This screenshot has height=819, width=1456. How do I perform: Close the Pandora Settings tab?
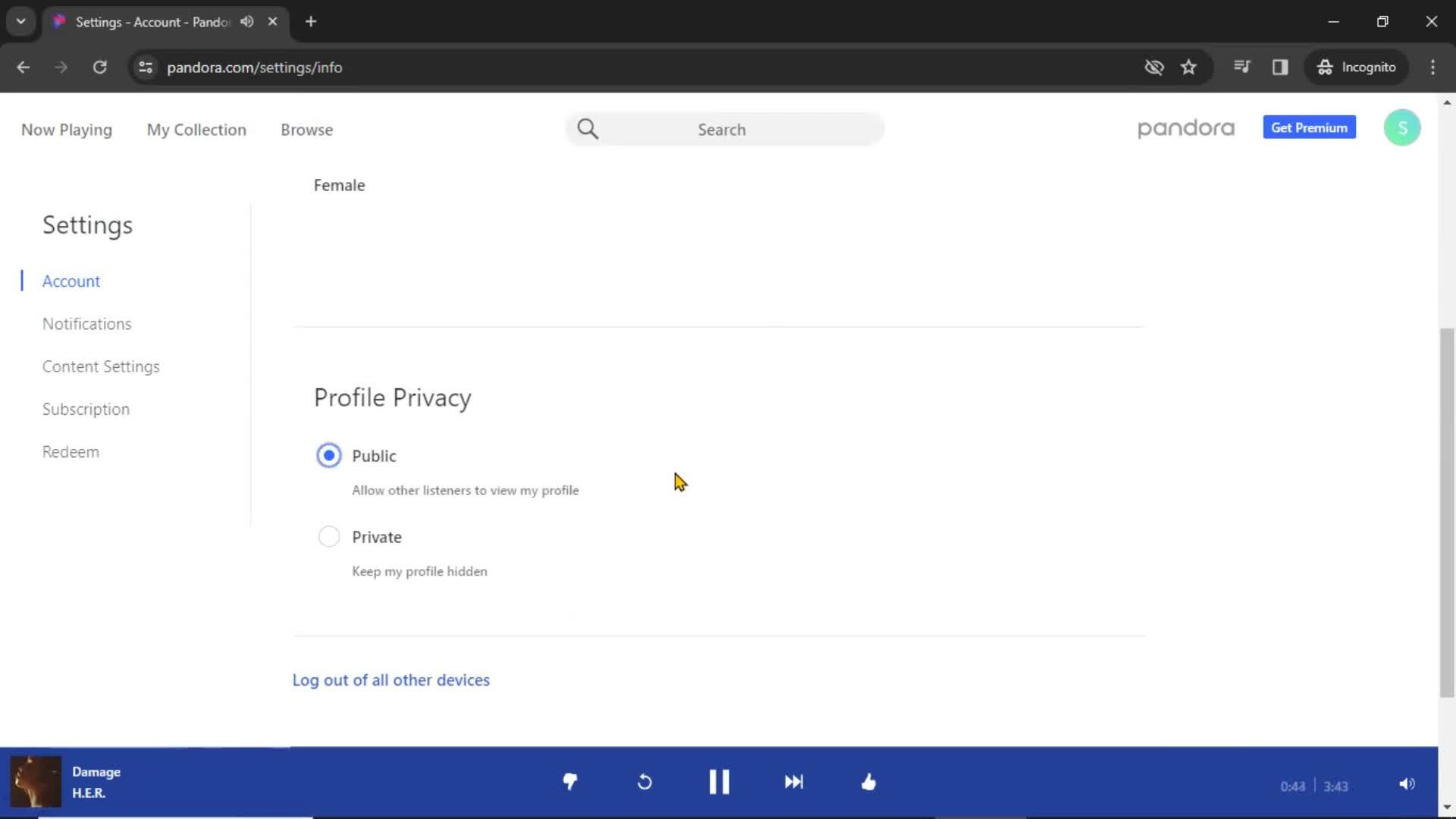click(x=272, y=22)
